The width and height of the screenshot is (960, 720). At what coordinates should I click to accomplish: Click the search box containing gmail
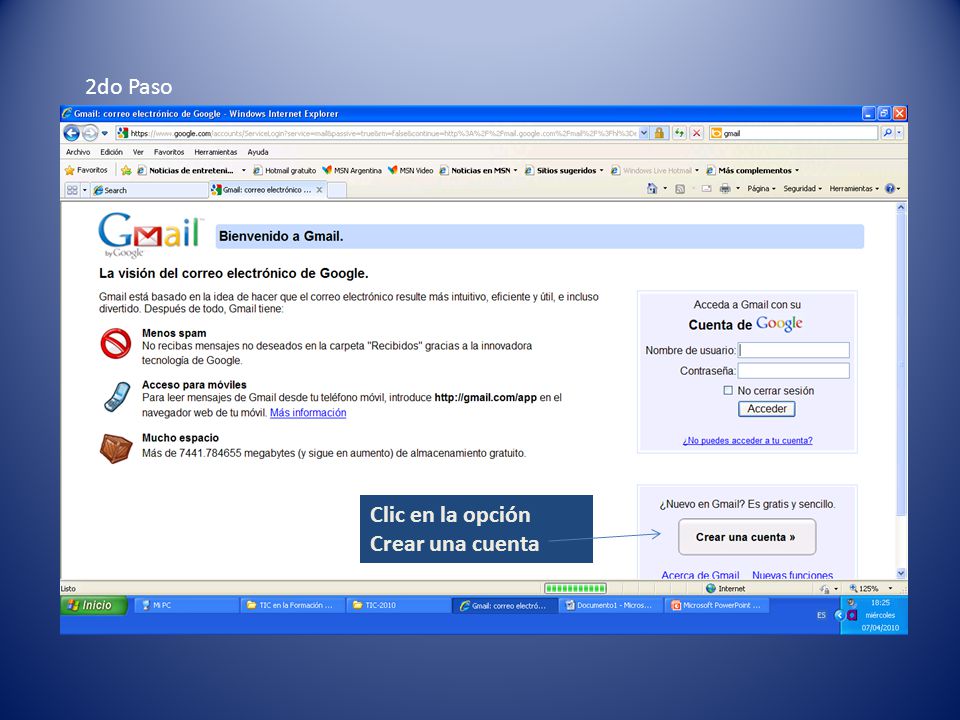click(793, 133)
